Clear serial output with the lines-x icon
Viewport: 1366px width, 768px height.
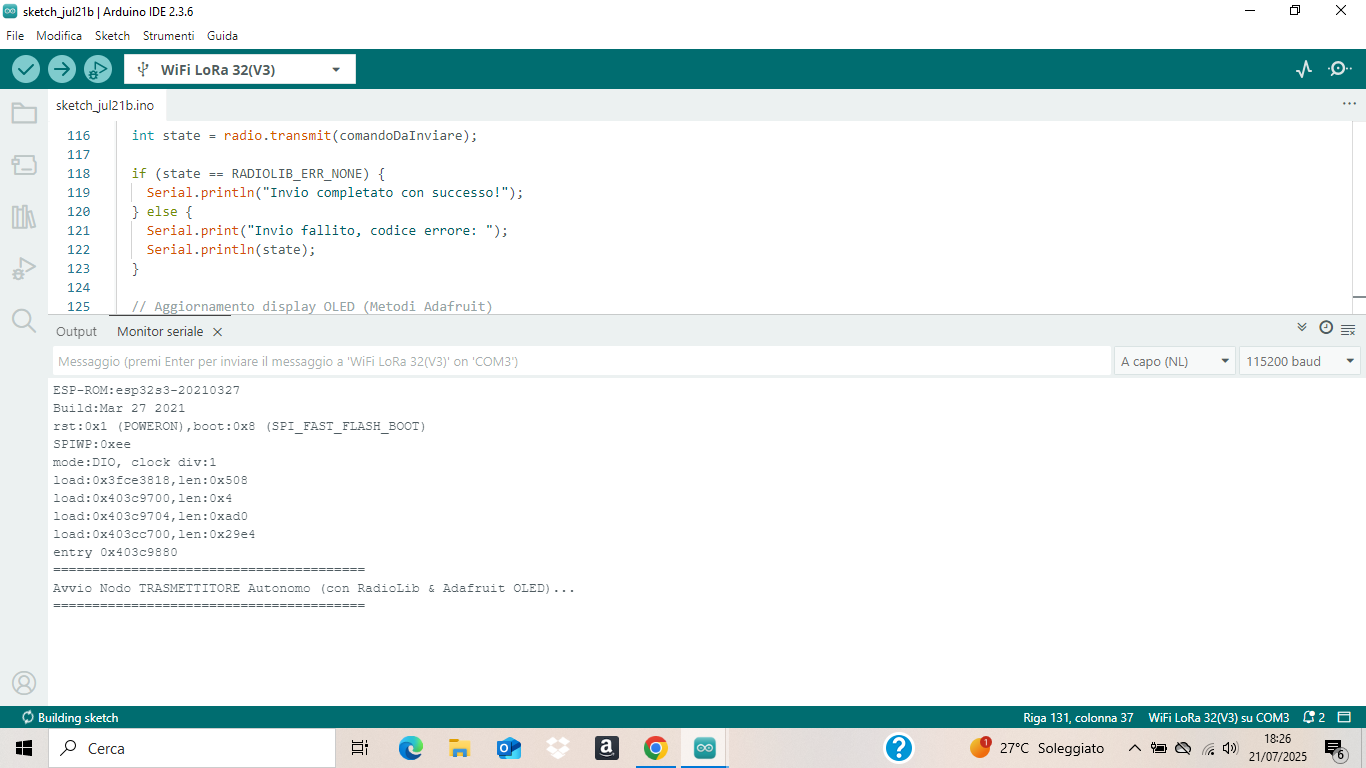coord(1348,329)
